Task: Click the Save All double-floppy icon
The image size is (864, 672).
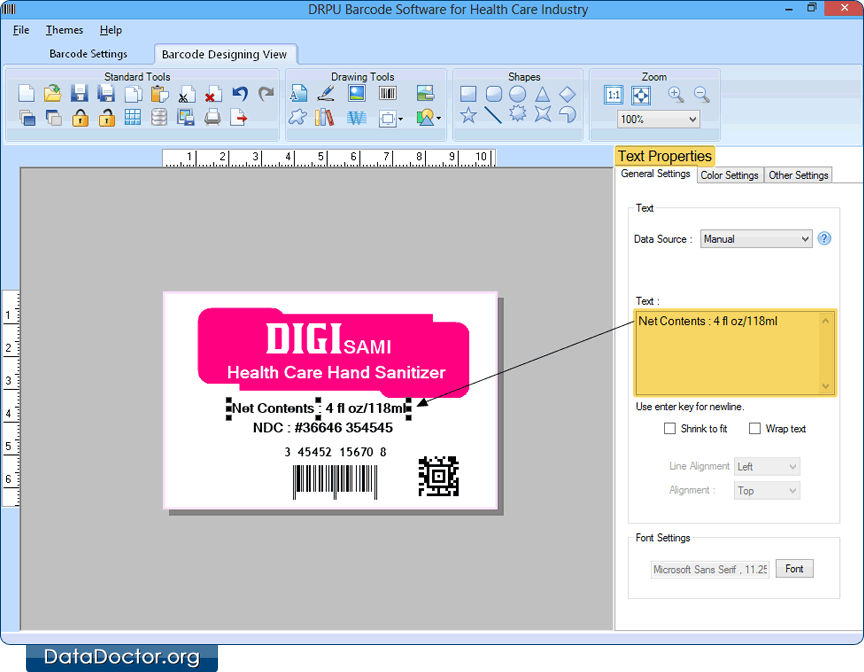Action: click(106, 94)
